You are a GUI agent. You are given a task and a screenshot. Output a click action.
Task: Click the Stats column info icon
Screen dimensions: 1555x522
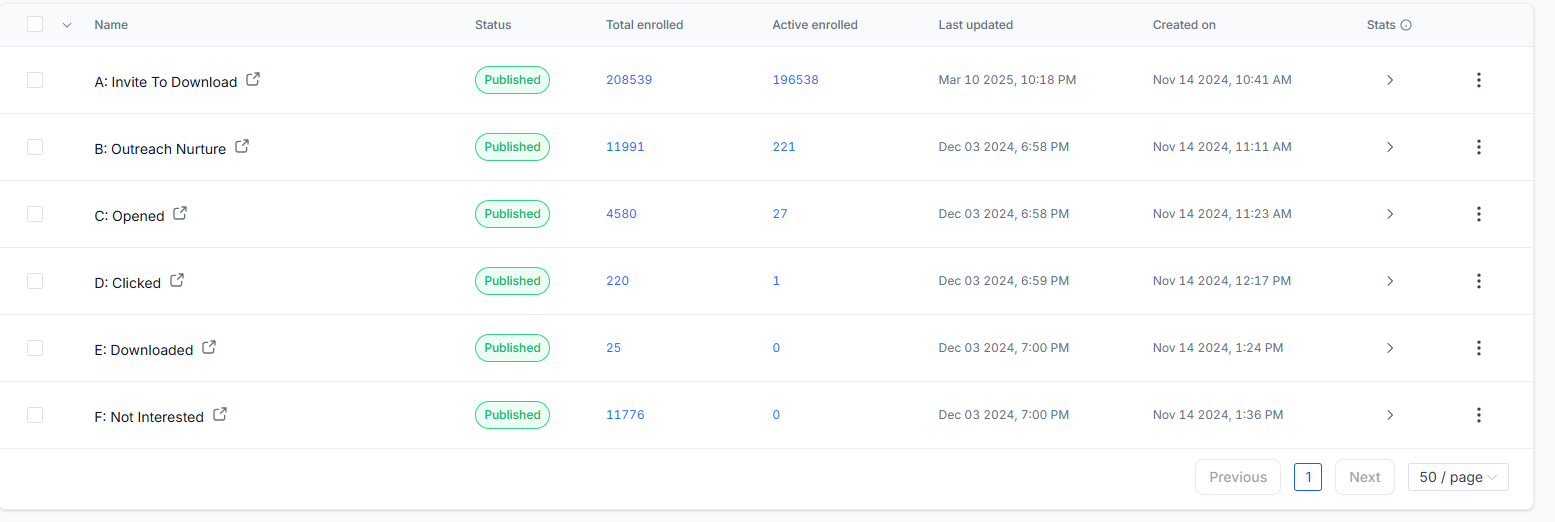[x=1406, y=25]
